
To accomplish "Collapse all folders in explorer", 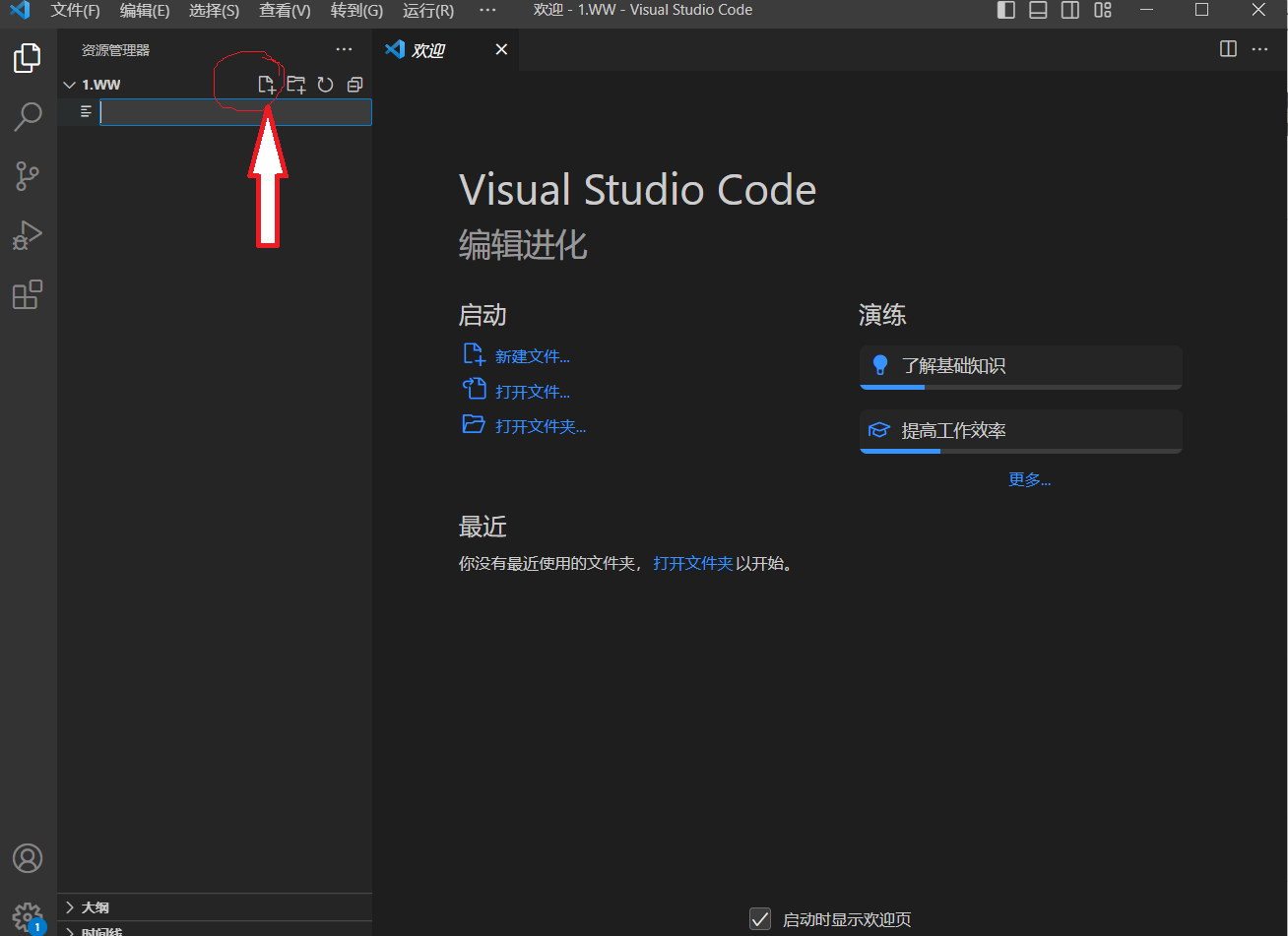I will tap(355, 85).
